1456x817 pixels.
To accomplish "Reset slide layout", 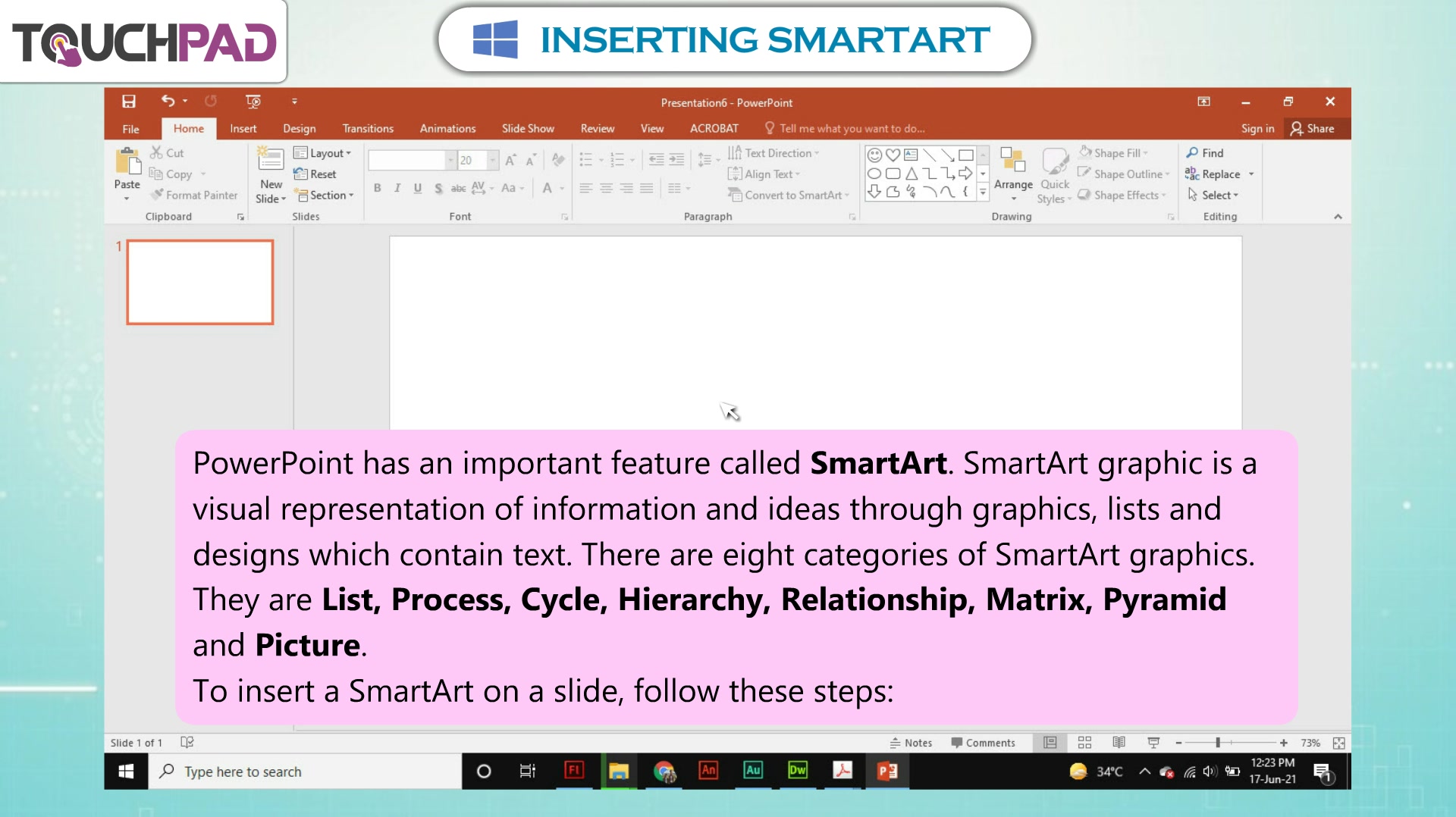I will coord(315,174).
